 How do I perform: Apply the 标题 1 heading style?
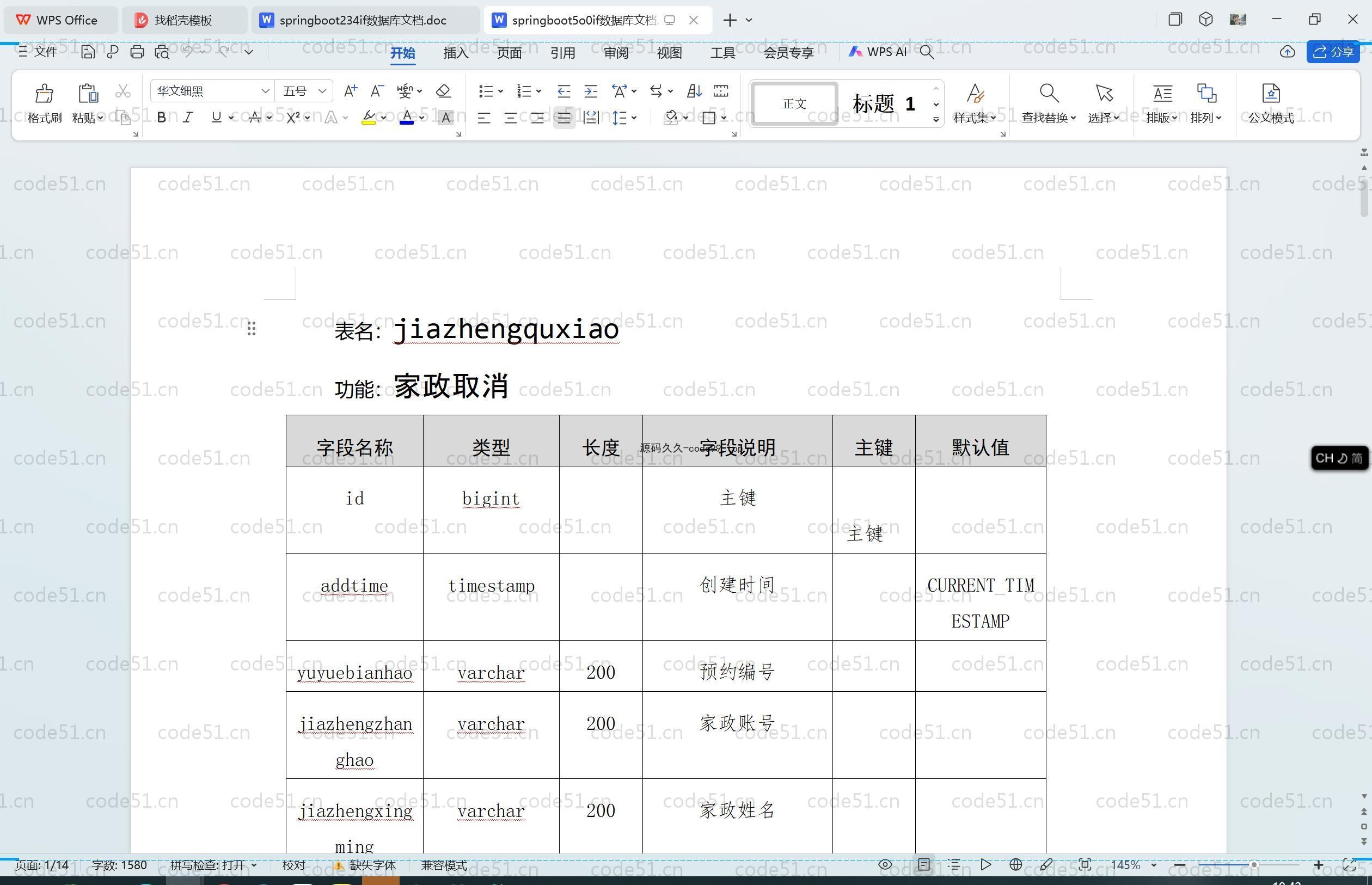(x=884, y=103)
